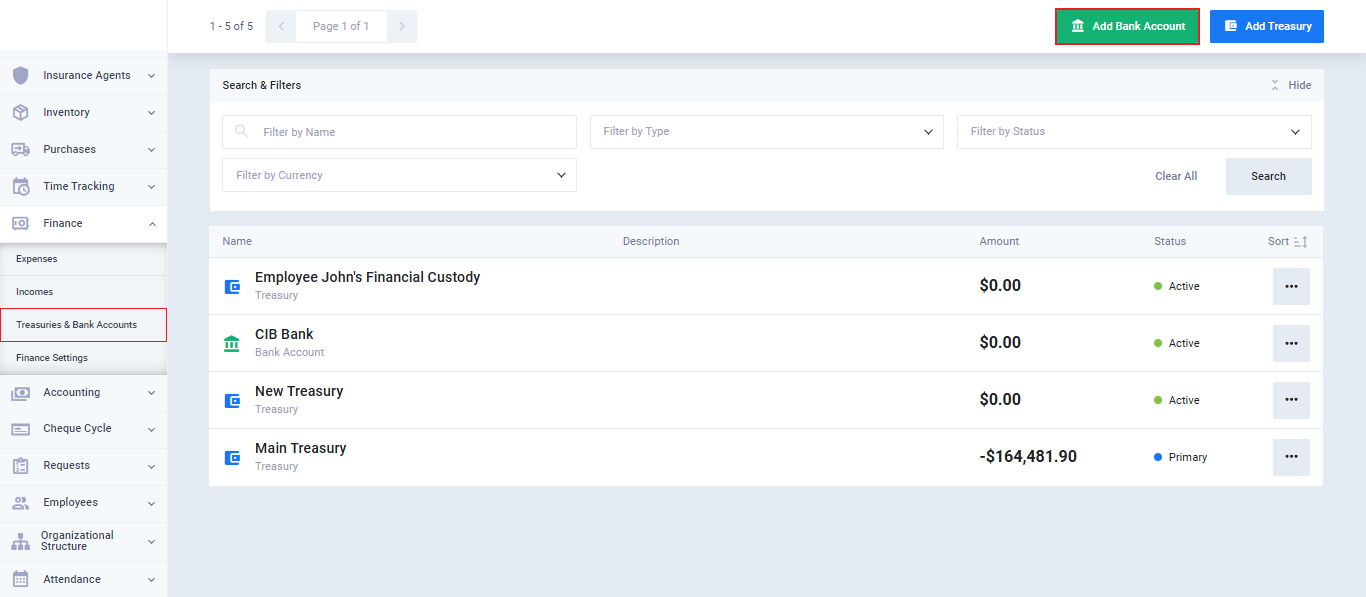Click the magnifier icon in the name filter
The image size is (1366, 597).
coord(241,131)
